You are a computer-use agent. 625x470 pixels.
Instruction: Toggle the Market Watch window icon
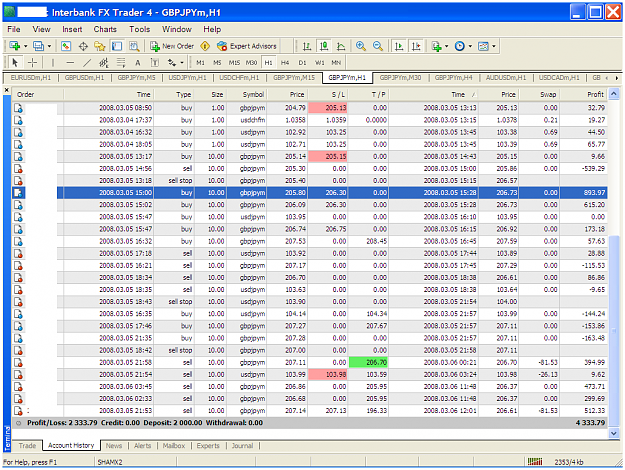(x=66, y=46)
